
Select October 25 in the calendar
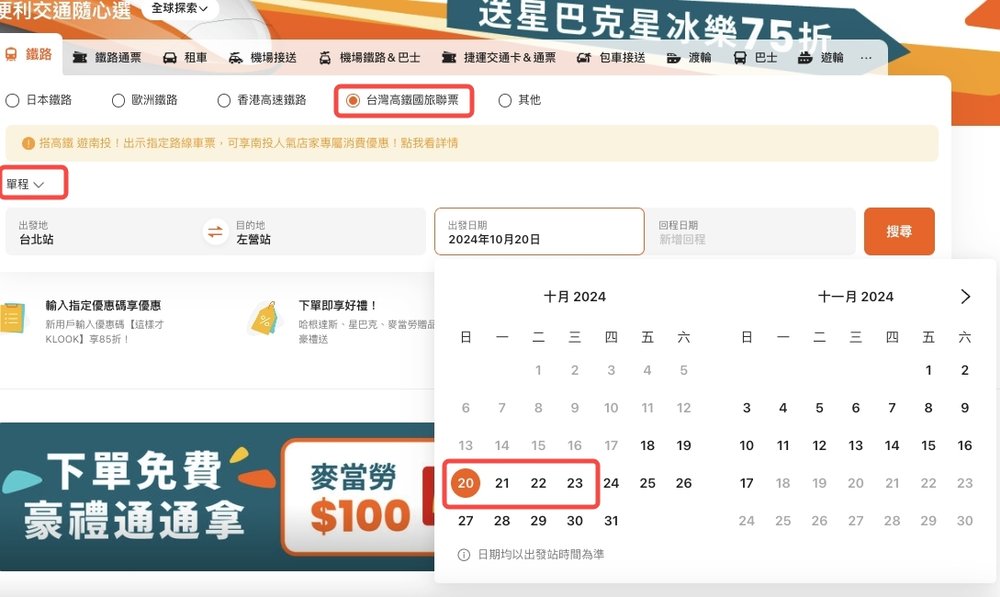pyautogui.click(x=647, y=483)
